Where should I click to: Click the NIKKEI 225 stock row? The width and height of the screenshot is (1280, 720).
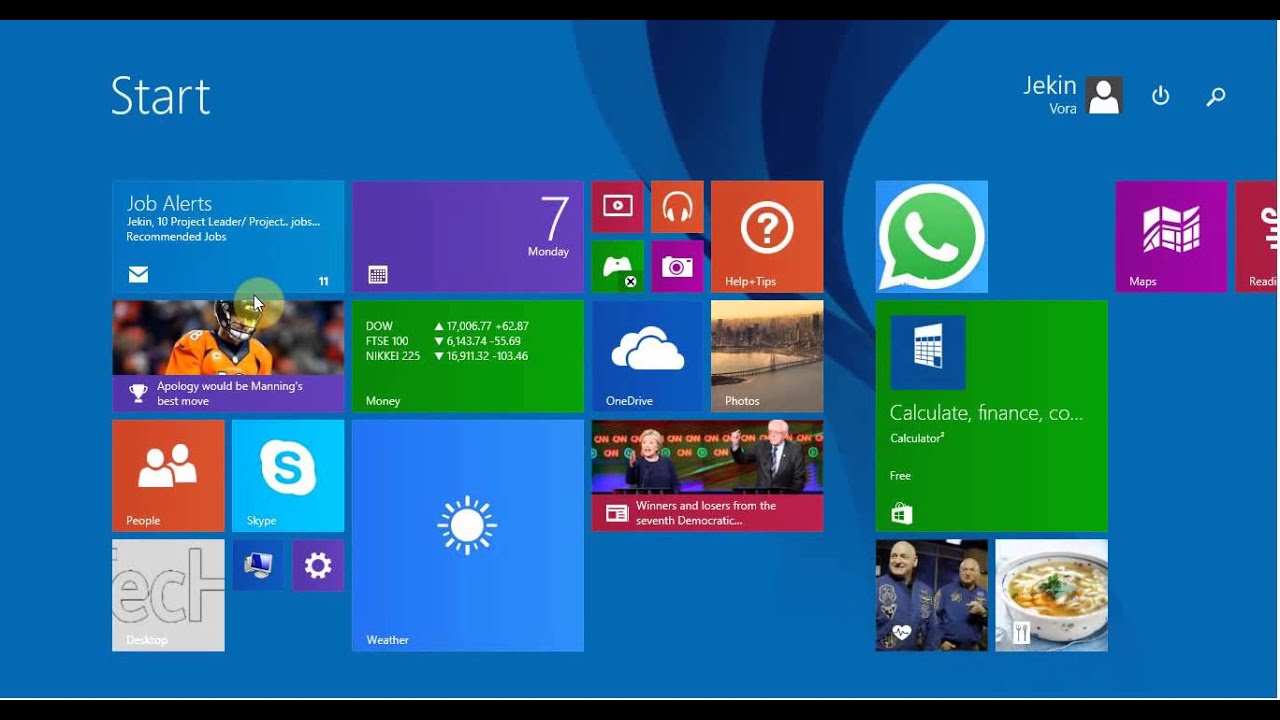click(x=446, y=356)
